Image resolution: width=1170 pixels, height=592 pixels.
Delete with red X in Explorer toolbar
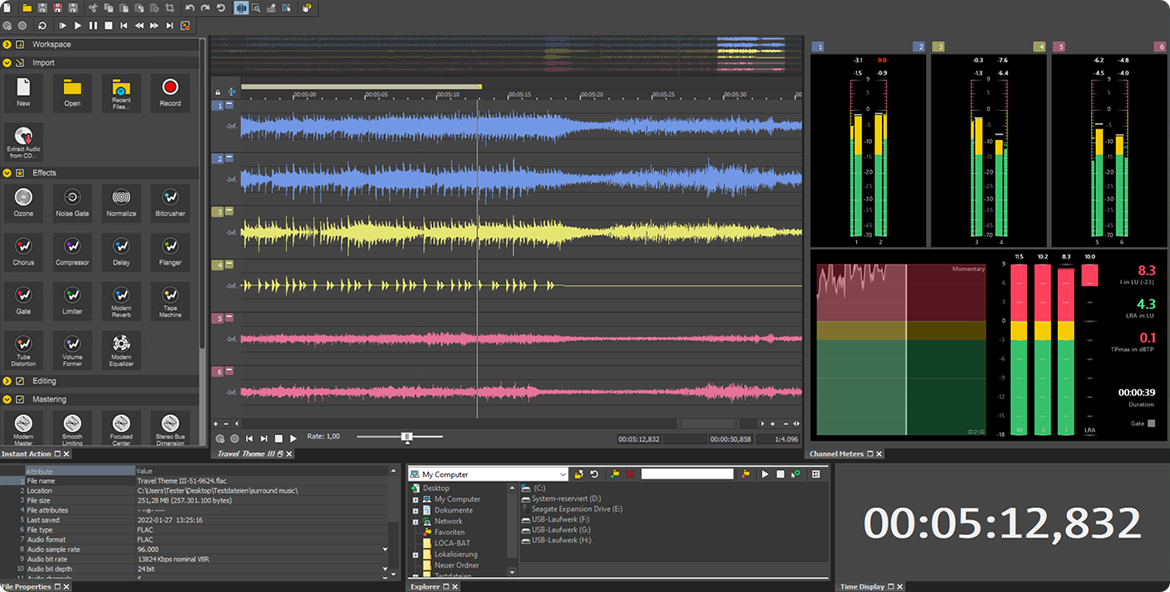(x=631, y=474)
